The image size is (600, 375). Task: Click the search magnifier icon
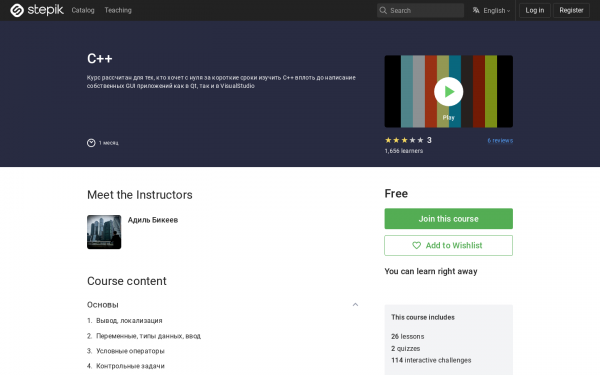383,10
